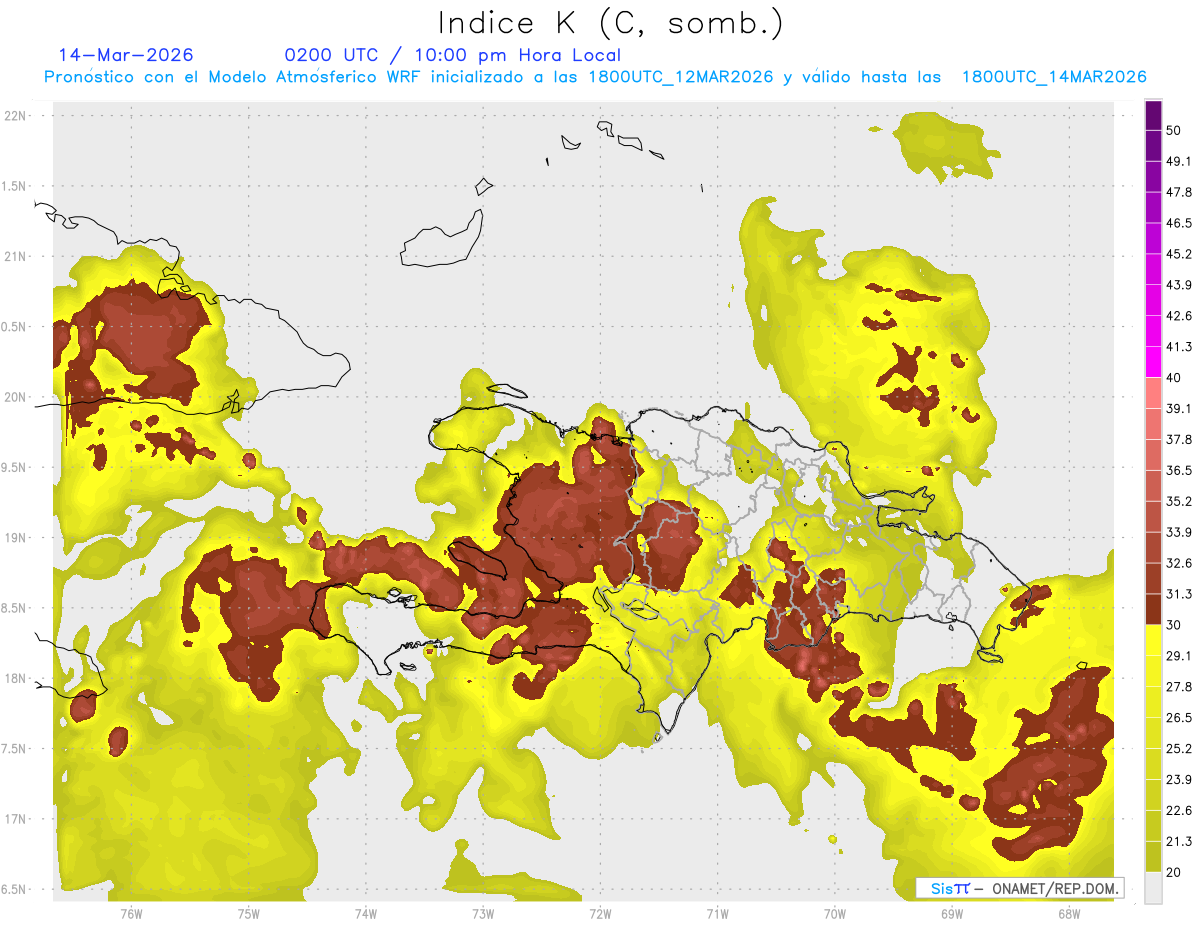Click the colorbar value '49.1'

coord(1179,161)
